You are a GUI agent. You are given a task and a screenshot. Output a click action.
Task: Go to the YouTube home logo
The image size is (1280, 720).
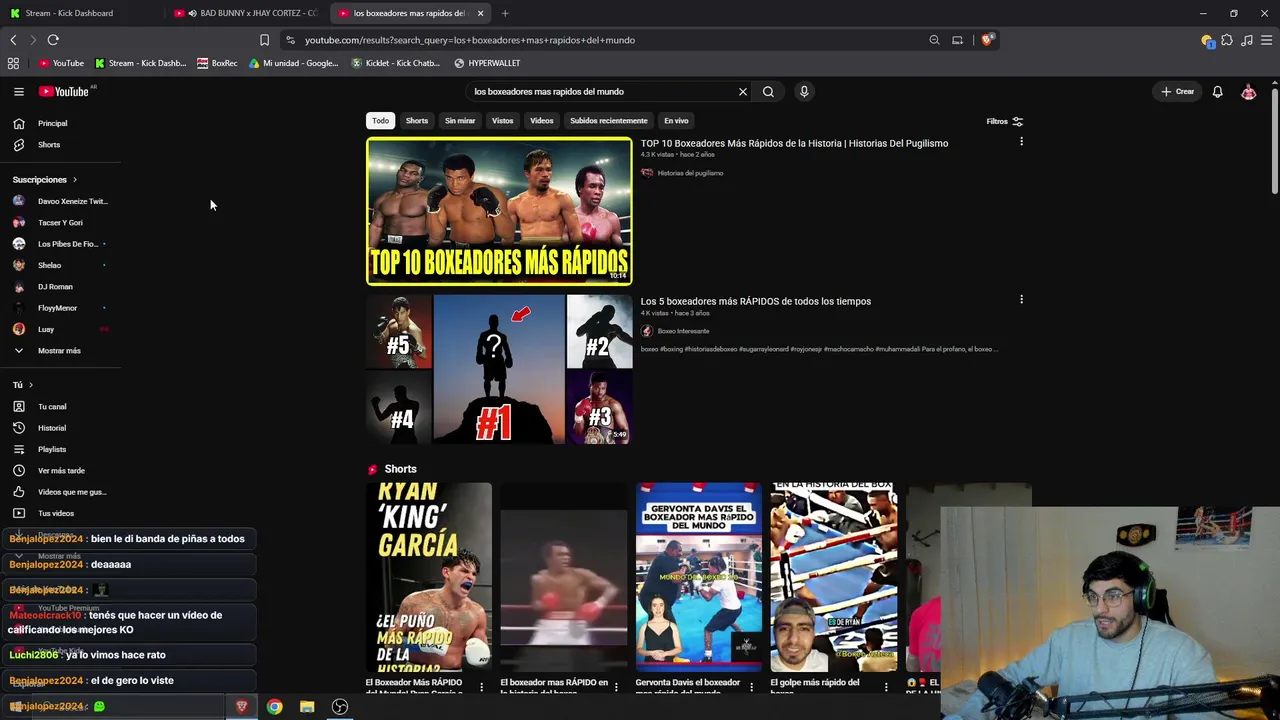tap(64, 91)
